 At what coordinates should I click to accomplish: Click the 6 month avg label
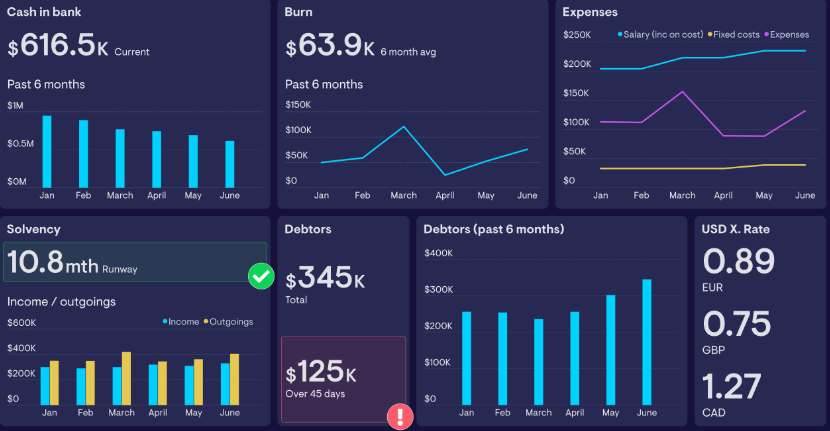tap(408, 52)
